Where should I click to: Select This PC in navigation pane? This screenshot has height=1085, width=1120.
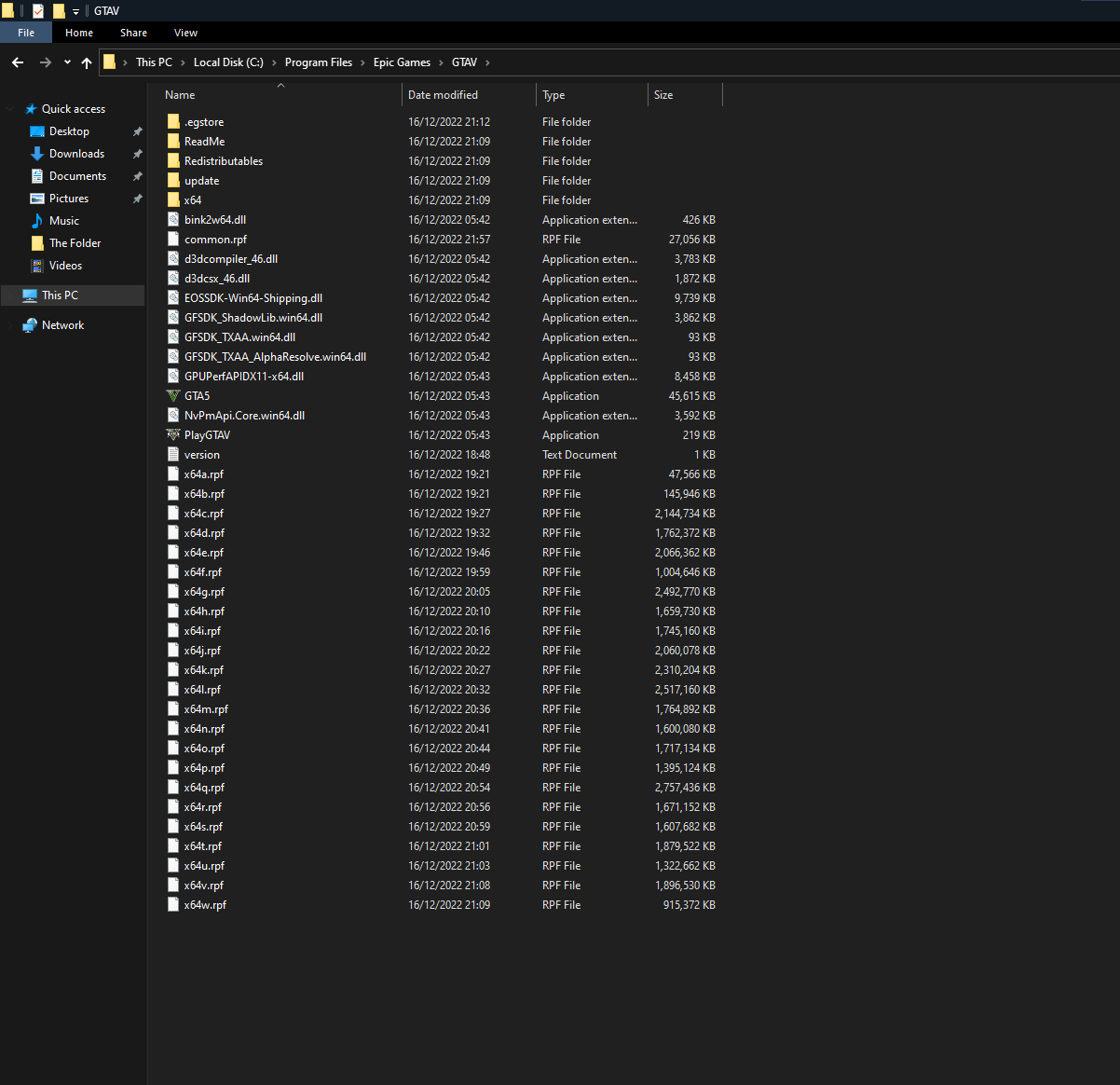(x=60, y=295)
